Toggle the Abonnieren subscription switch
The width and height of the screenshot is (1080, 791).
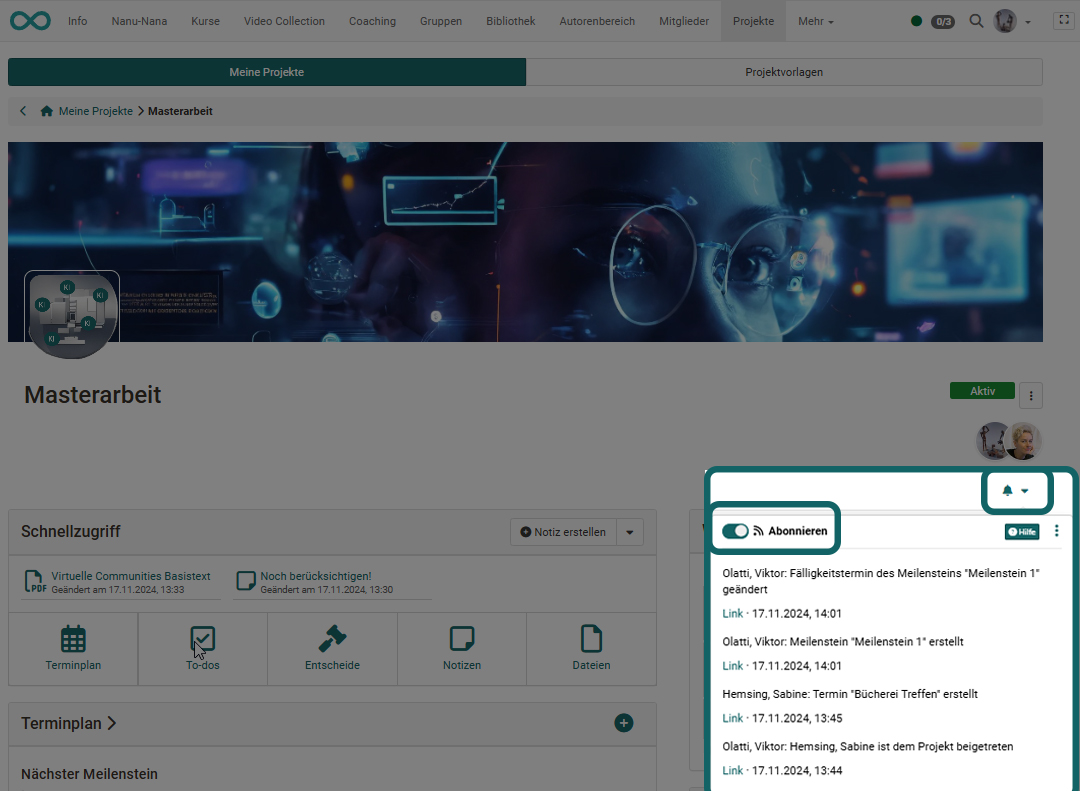point(735,531)
